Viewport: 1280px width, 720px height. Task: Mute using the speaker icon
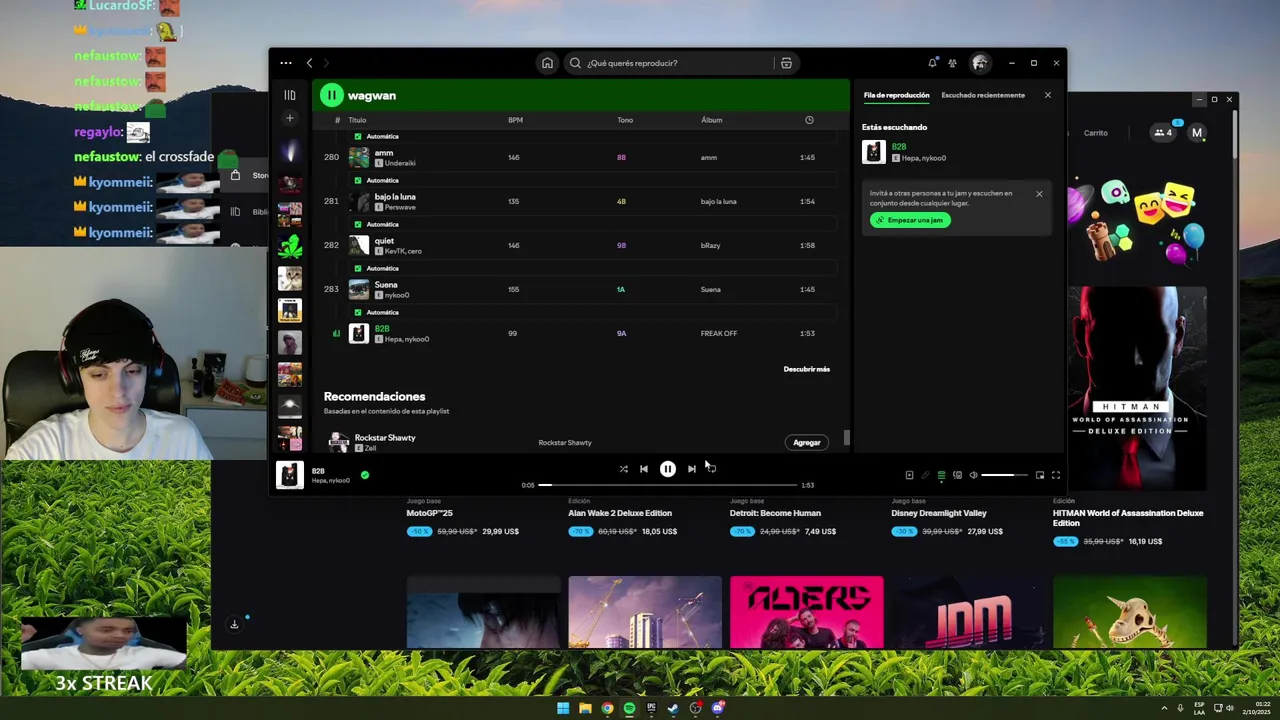[973, 475]
